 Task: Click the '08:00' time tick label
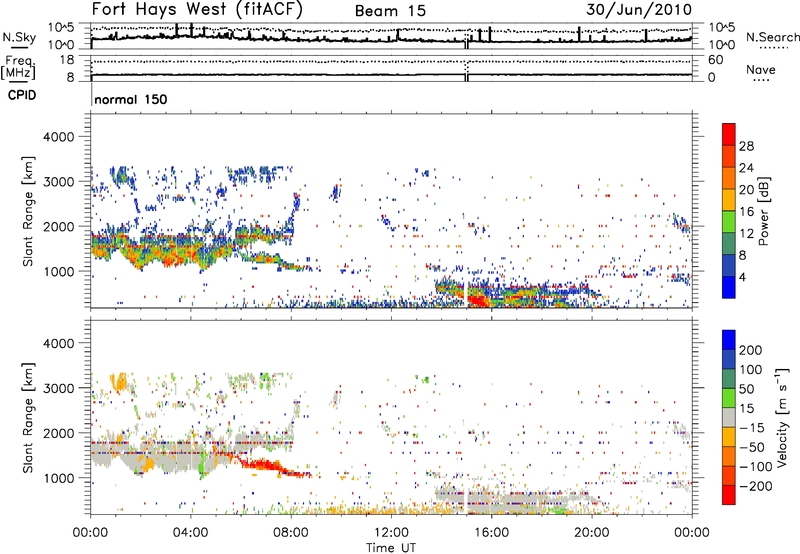pyautogui.click(x=291, y=533)
